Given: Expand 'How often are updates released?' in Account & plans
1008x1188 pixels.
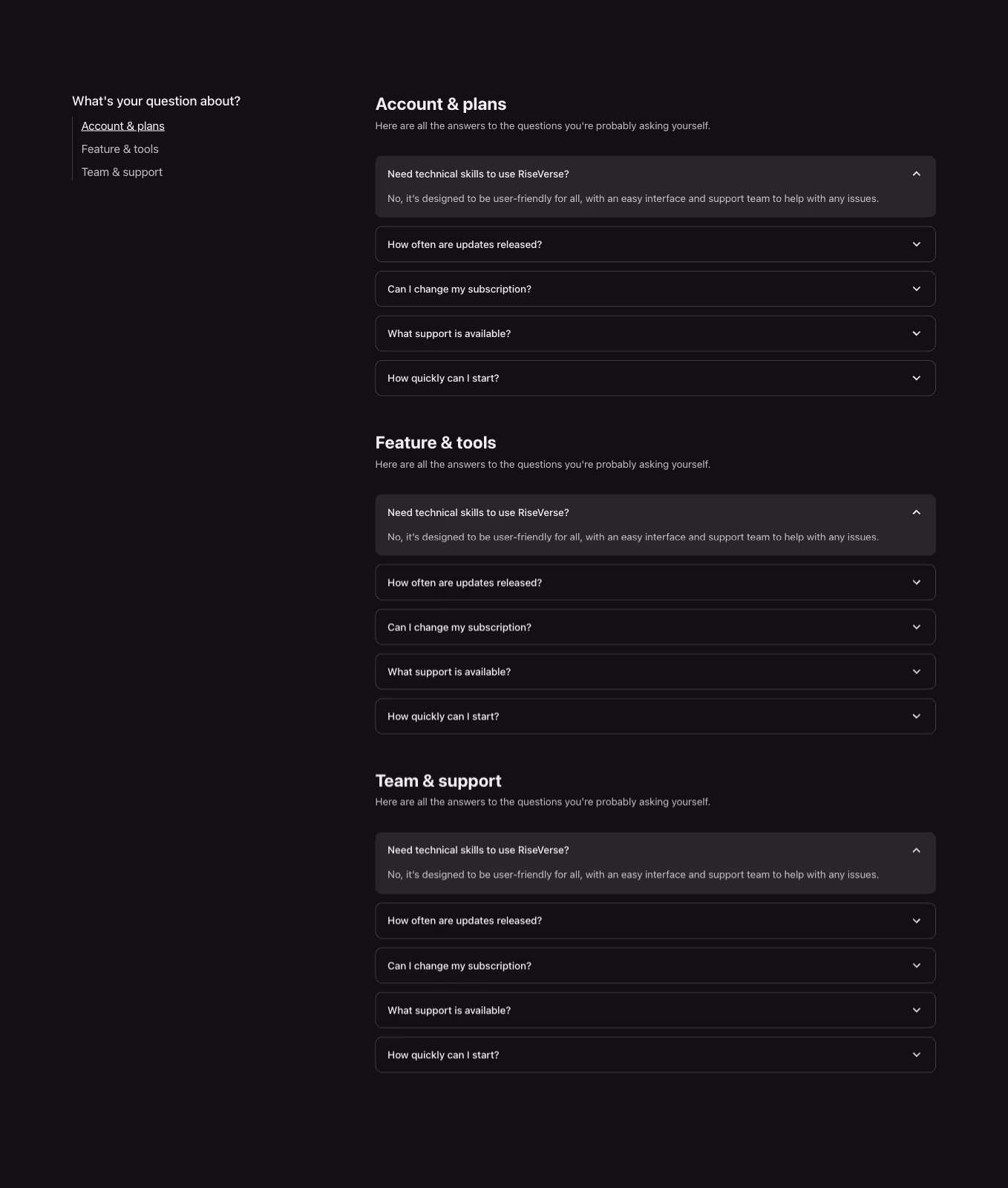Looking at the screenshot, I should tap(655, 244).
